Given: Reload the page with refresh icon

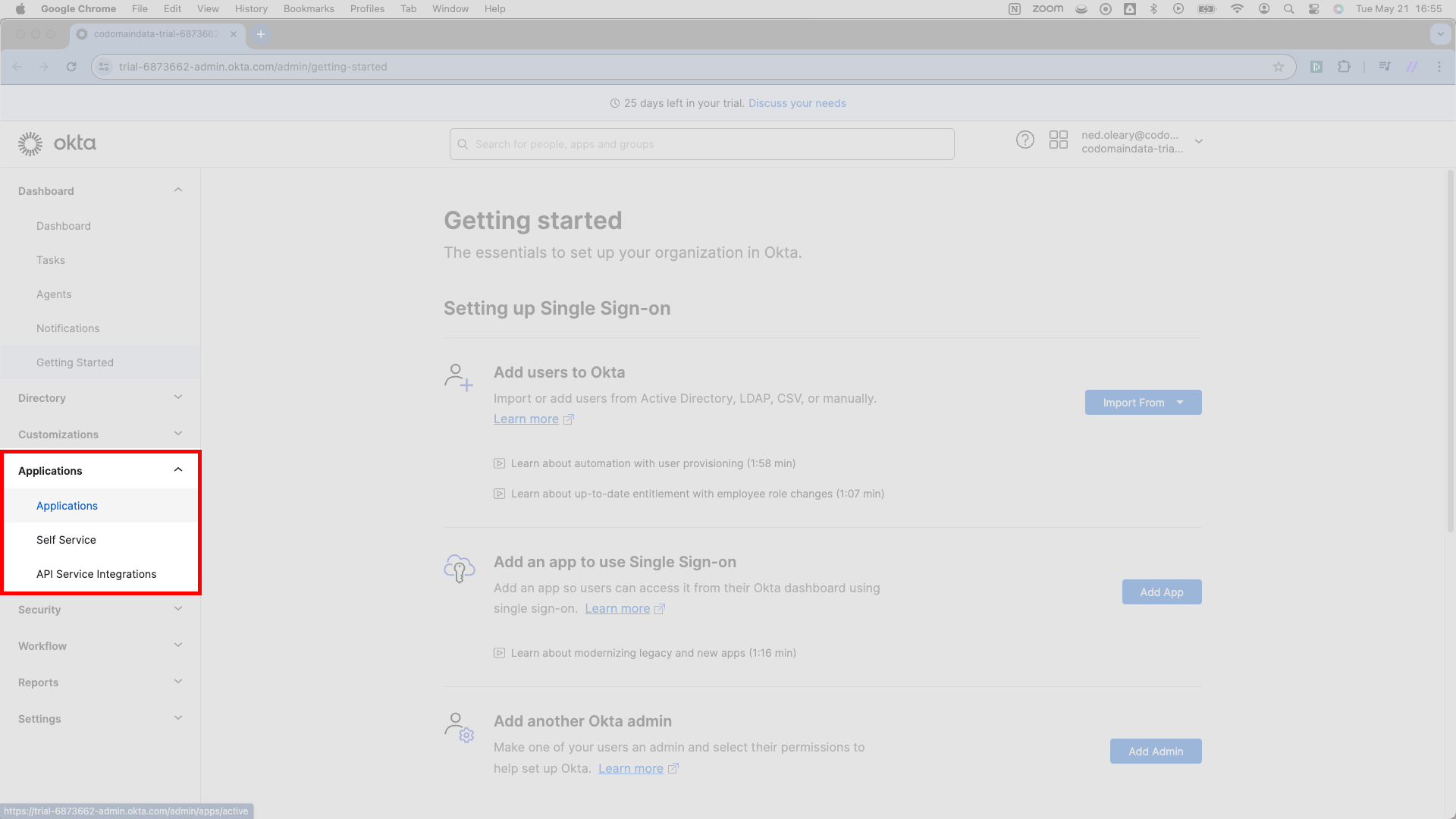Looking at the screenshot, I should pos(71,67).
